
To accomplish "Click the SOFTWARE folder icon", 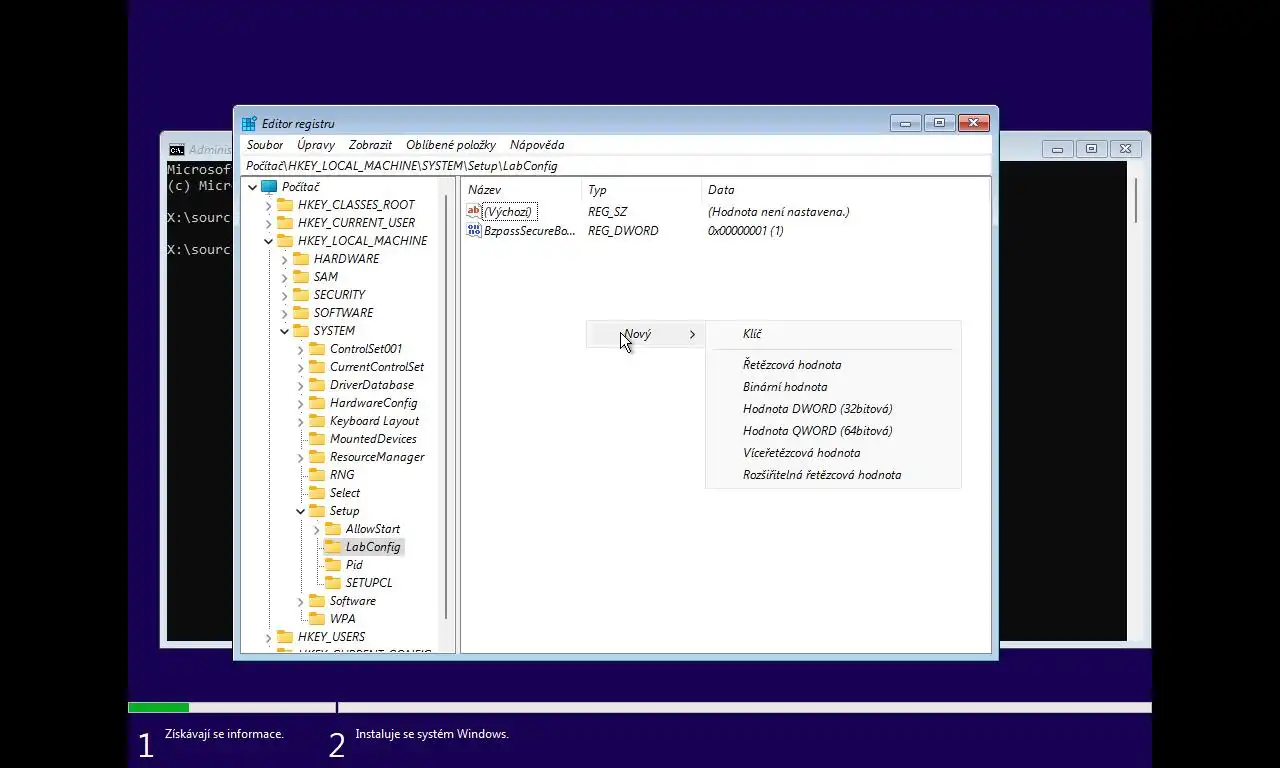I will [x=301, y=313].
